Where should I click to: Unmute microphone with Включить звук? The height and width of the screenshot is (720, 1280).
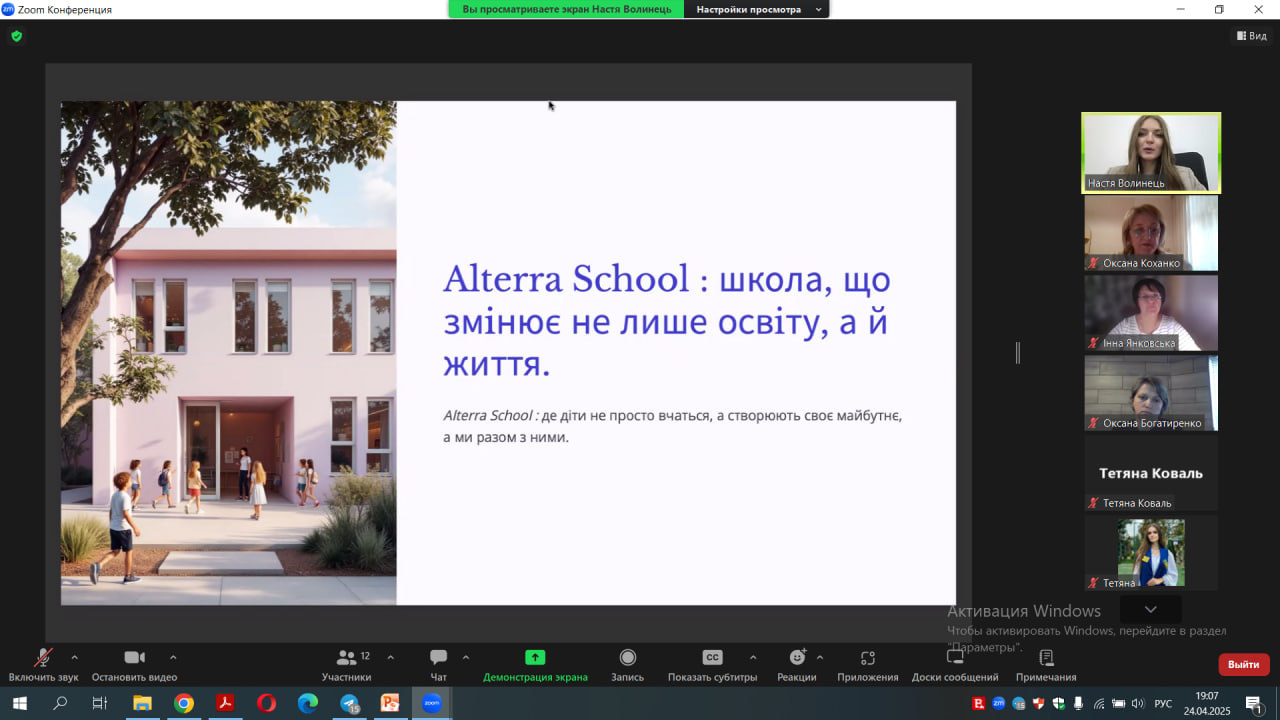43,665
